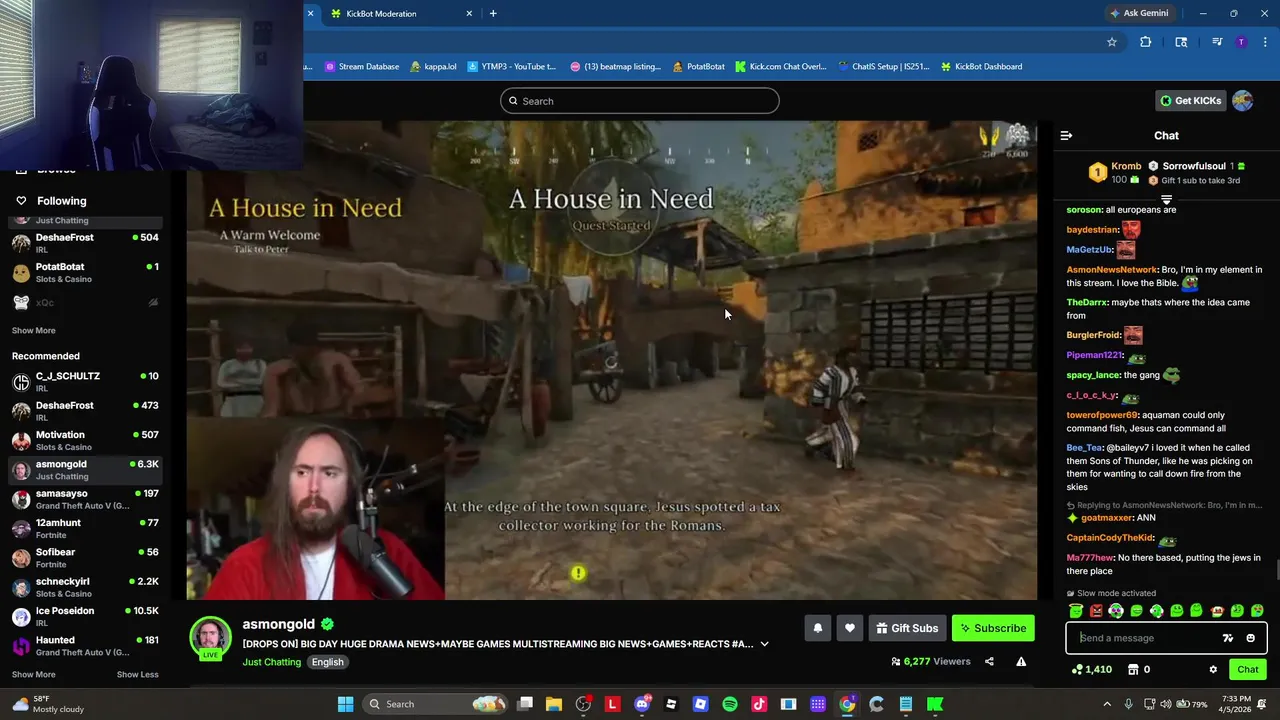Insert the angry red emote quick pick
This screenshot has width=1280, height=720.
point(1096,611)
